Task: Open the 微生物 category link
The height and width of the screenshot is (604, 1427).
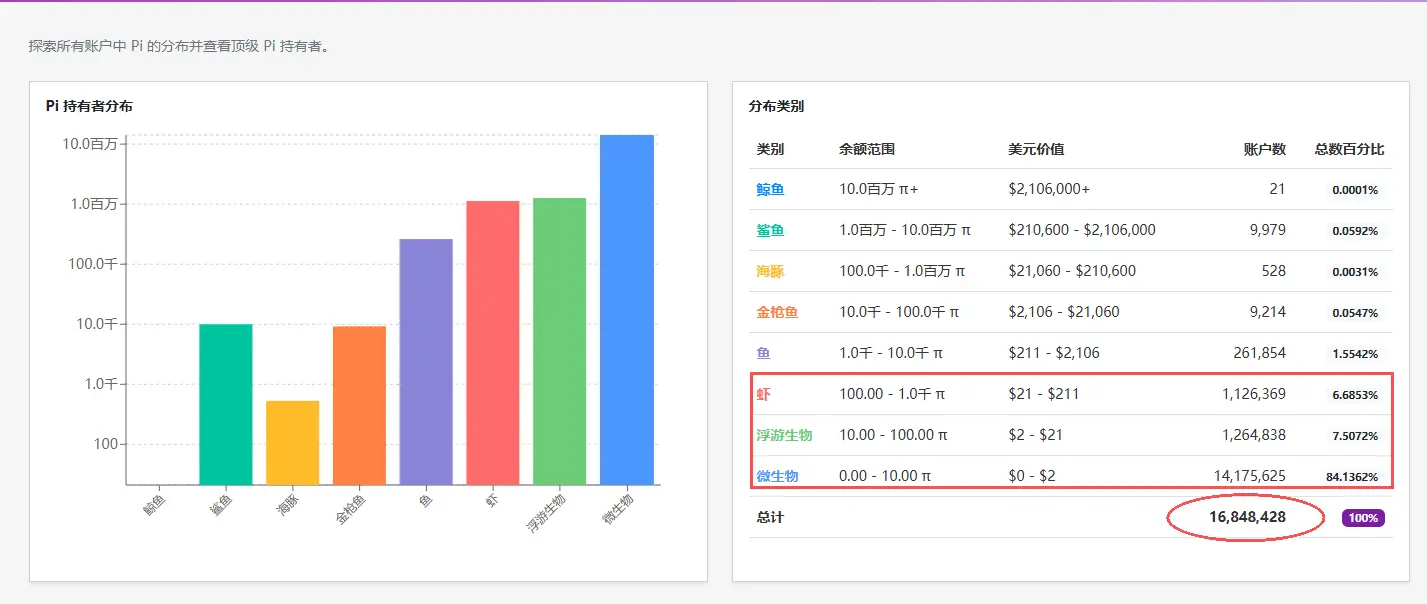Action: pos(777,476)
